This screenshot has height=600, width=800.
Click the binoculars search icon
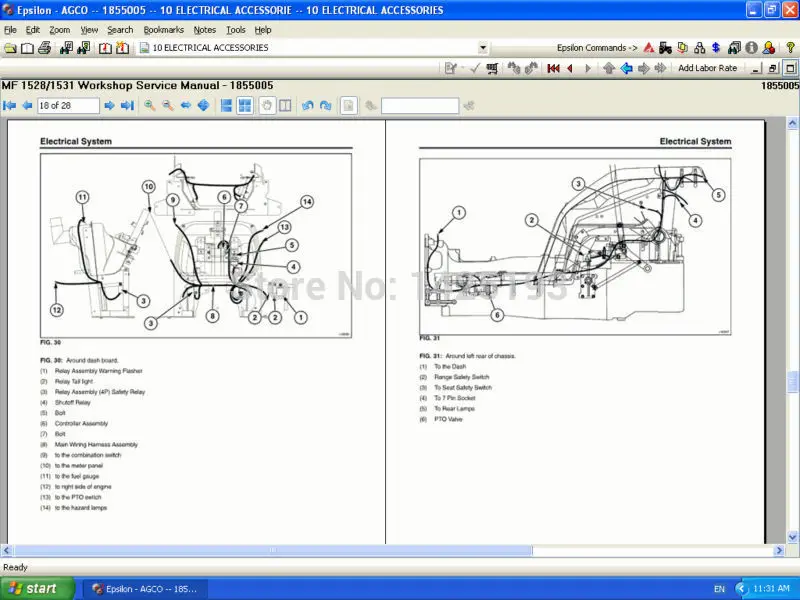pyautogui.click(x=734, y=47)
